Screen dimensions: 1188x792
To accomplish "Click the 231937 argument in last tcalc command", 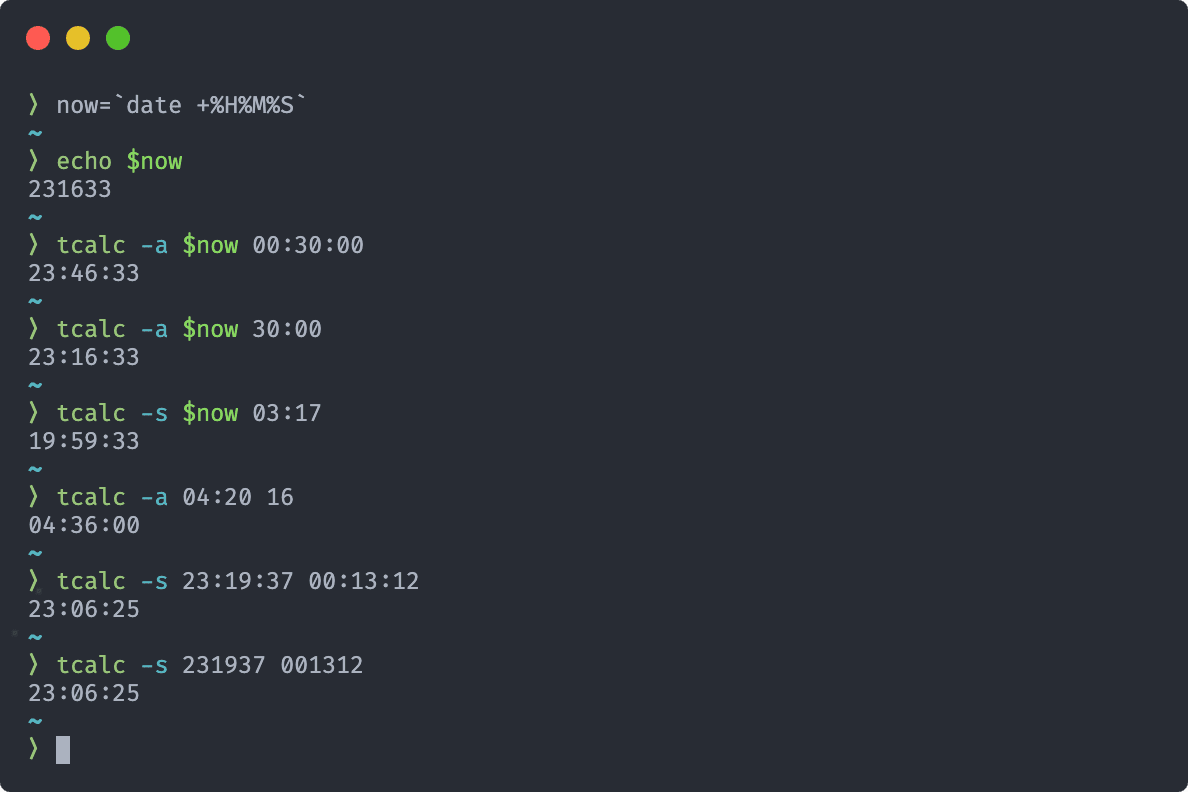I will tap(224, 665).
